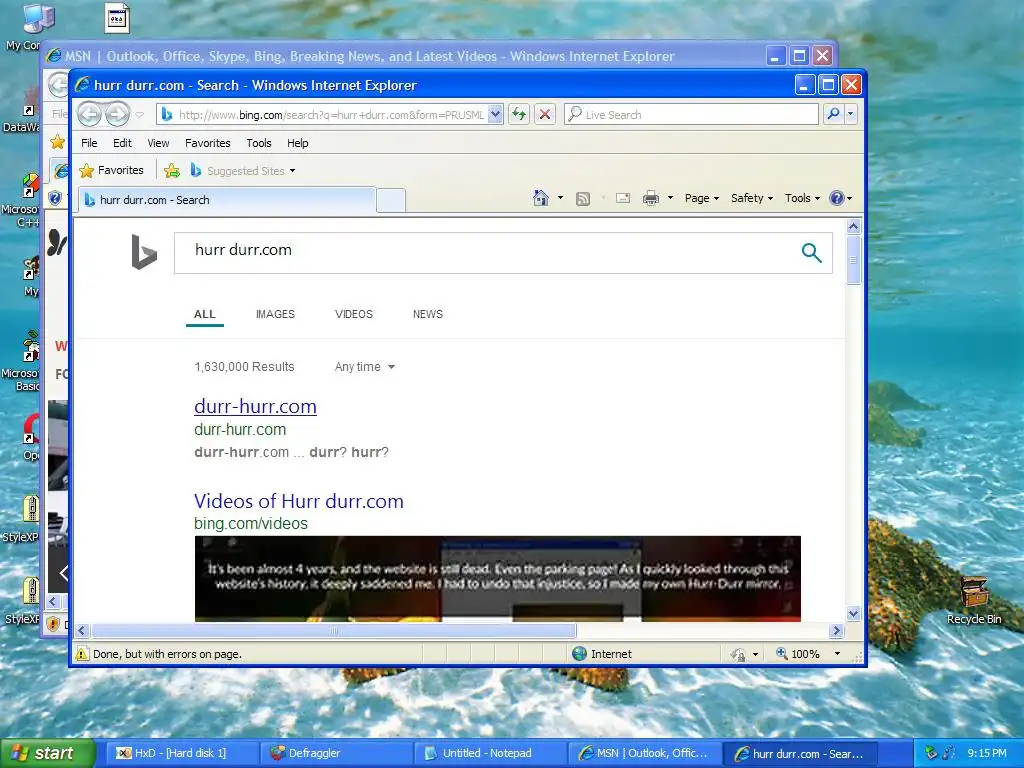Viewport: 1024px width, 768px height.
Task: Click the RSS feeds icon
Action: (x=583, y=199)
